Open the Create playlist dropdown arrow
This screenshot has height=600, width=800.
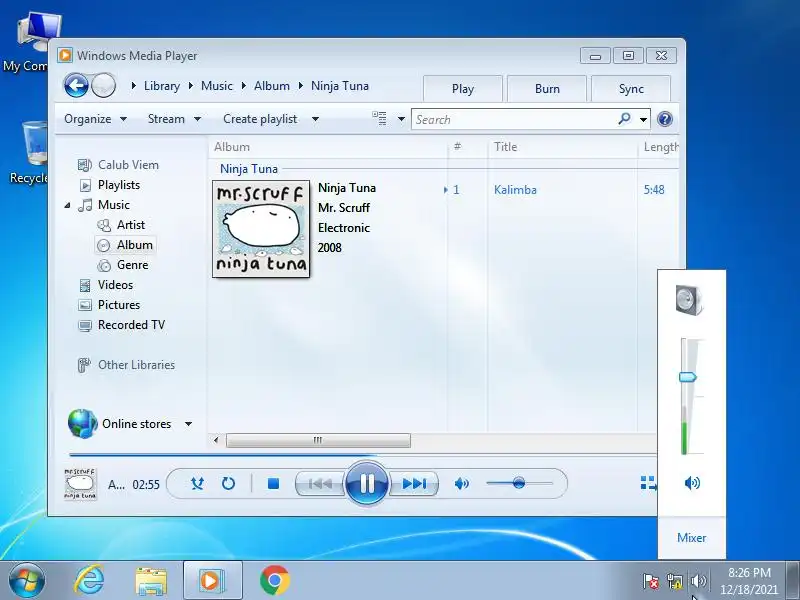click(x=315, y=119)
